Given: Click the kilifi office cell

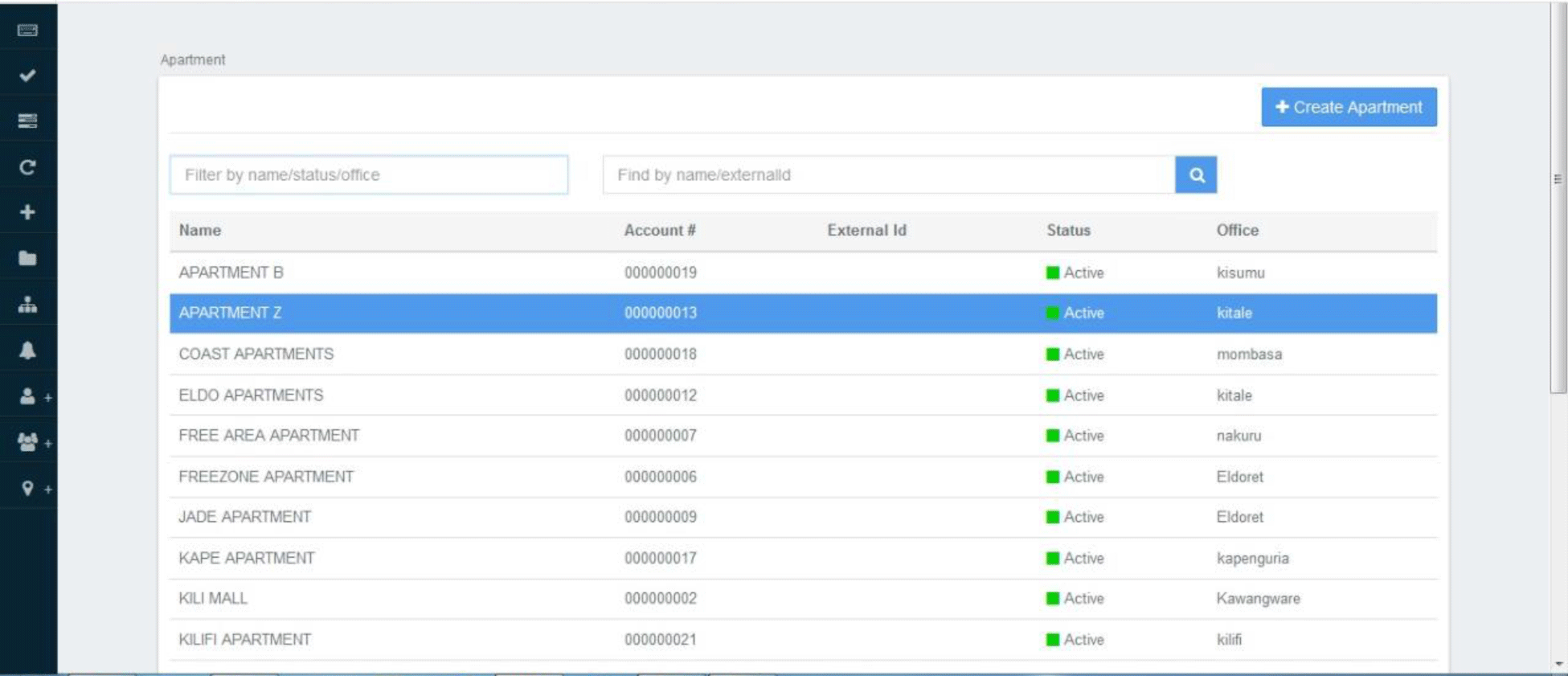Looking at the screenshot, I should click(x=1229, y=640).
